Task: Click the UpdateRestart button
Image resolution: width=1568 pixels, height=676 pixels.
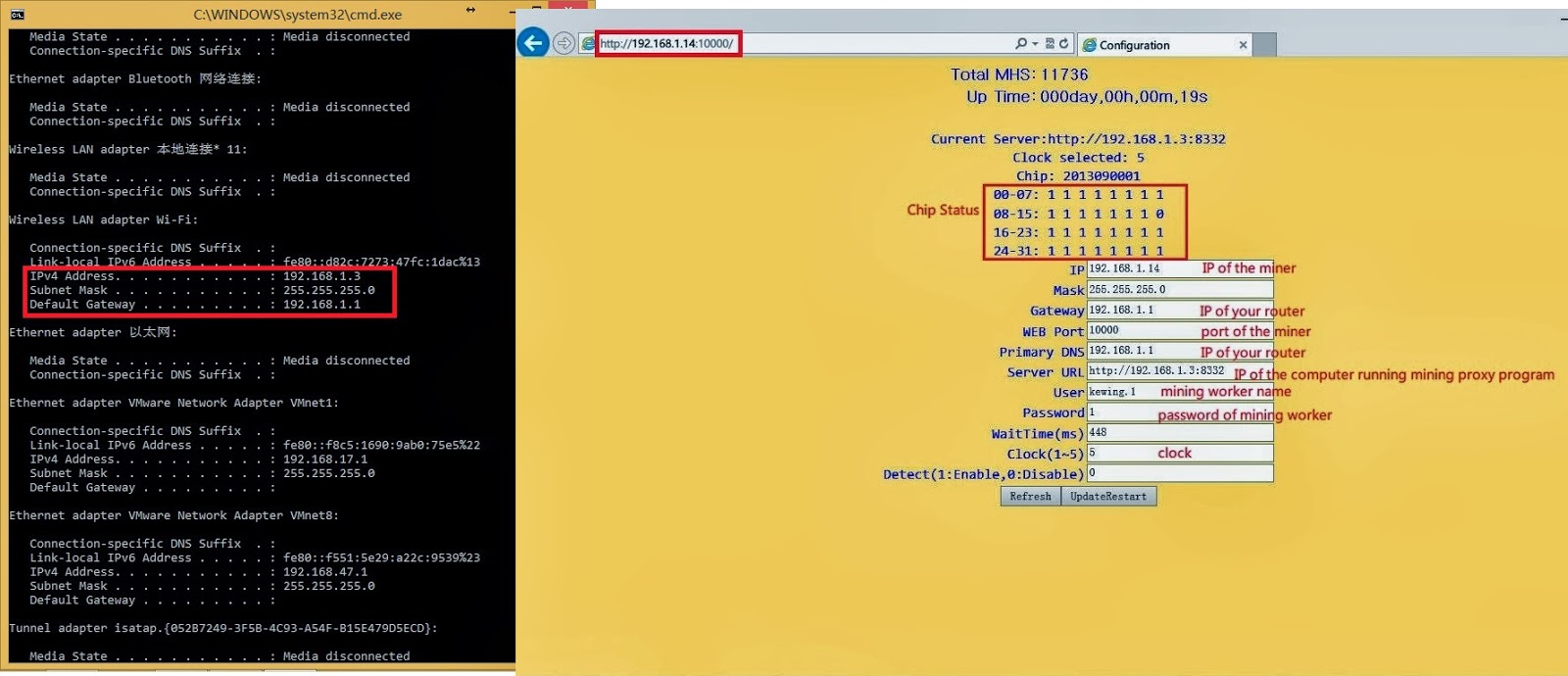Action: [1108, 497]
